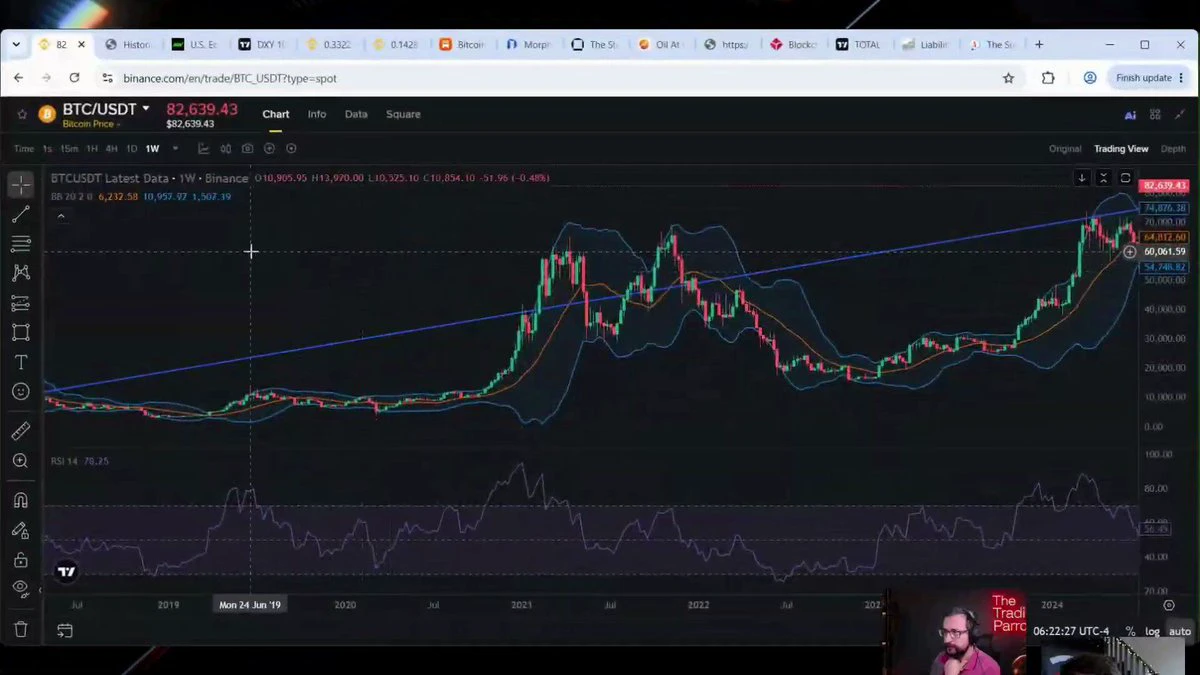Toggle hide all drawings eye
1200x675 pixels.
[20, 589]
